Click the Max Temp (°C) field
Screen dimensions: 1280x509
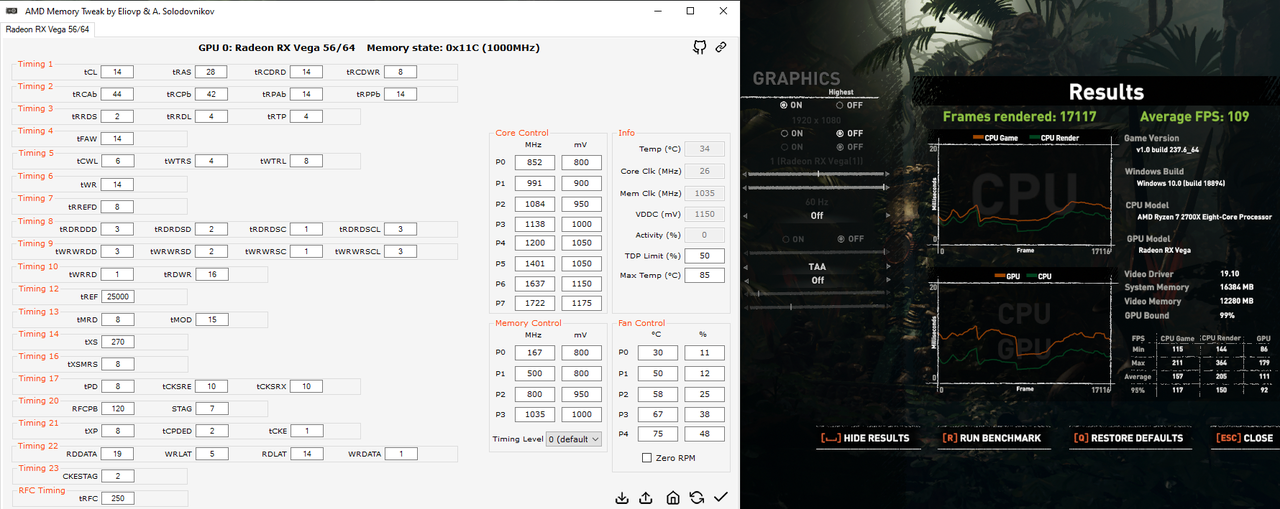point(705,275)
